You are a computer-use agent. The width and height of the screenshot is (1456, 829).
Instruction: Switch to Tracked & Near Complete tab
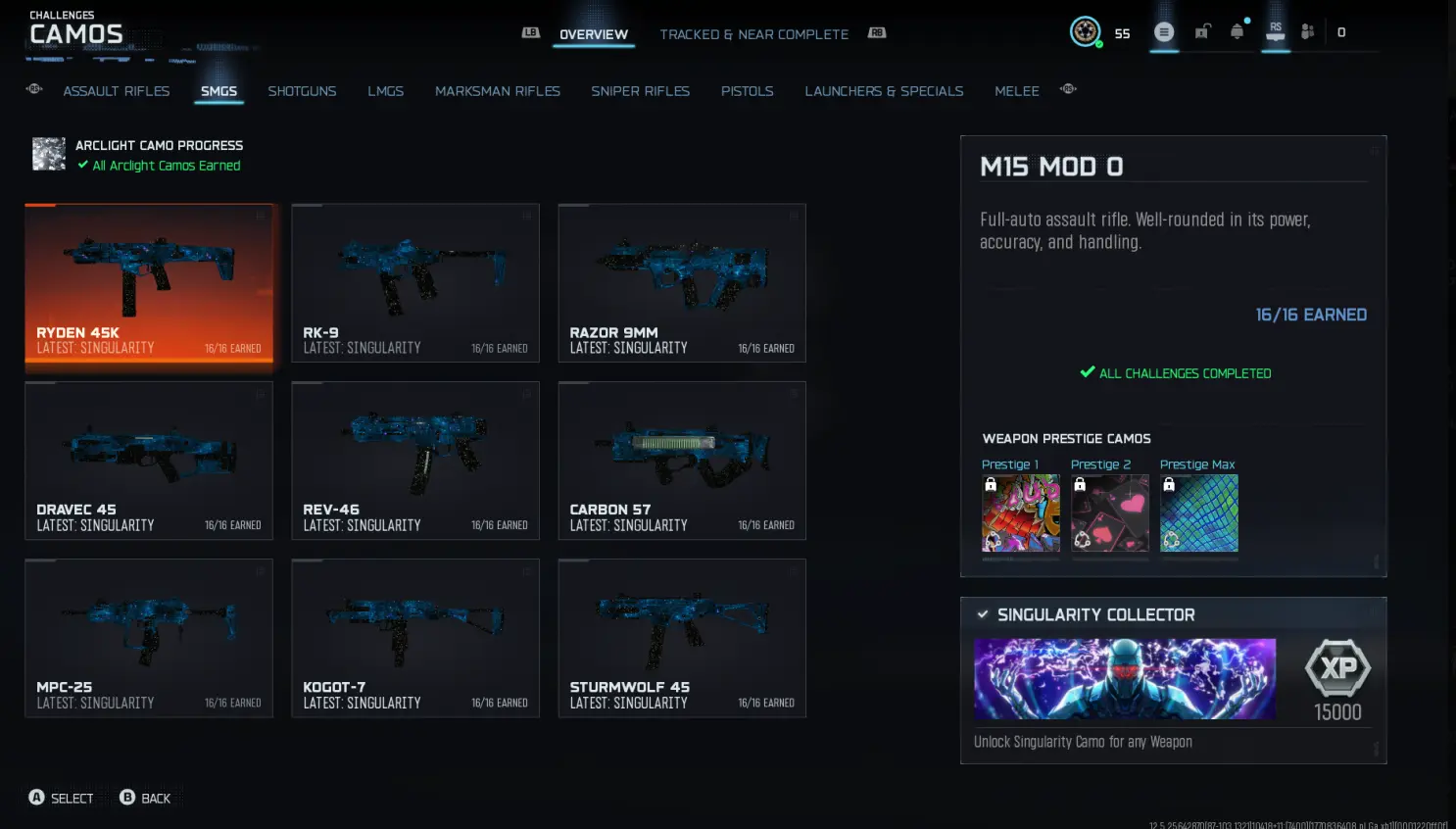pyautogui.click(x=754, y=34)
